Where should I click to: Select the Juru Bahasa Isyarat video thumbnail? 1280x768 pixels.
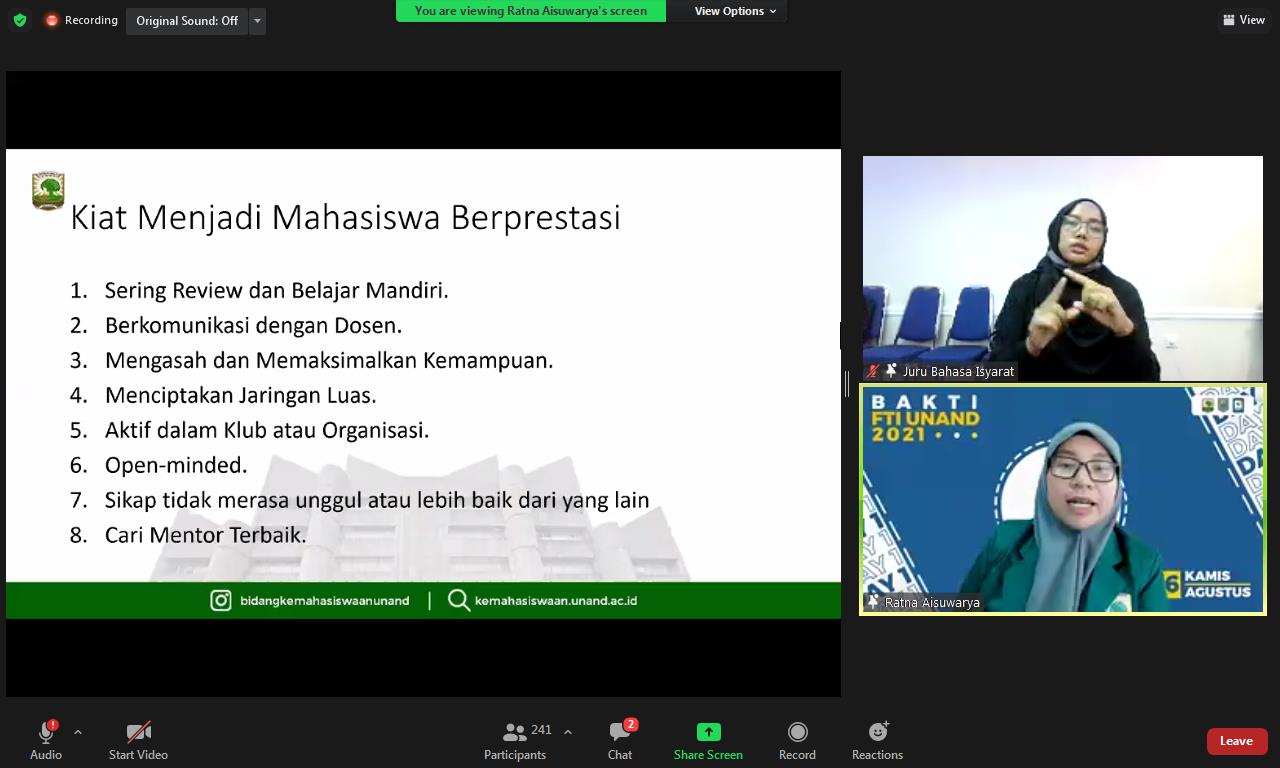tap(1062, 267)
